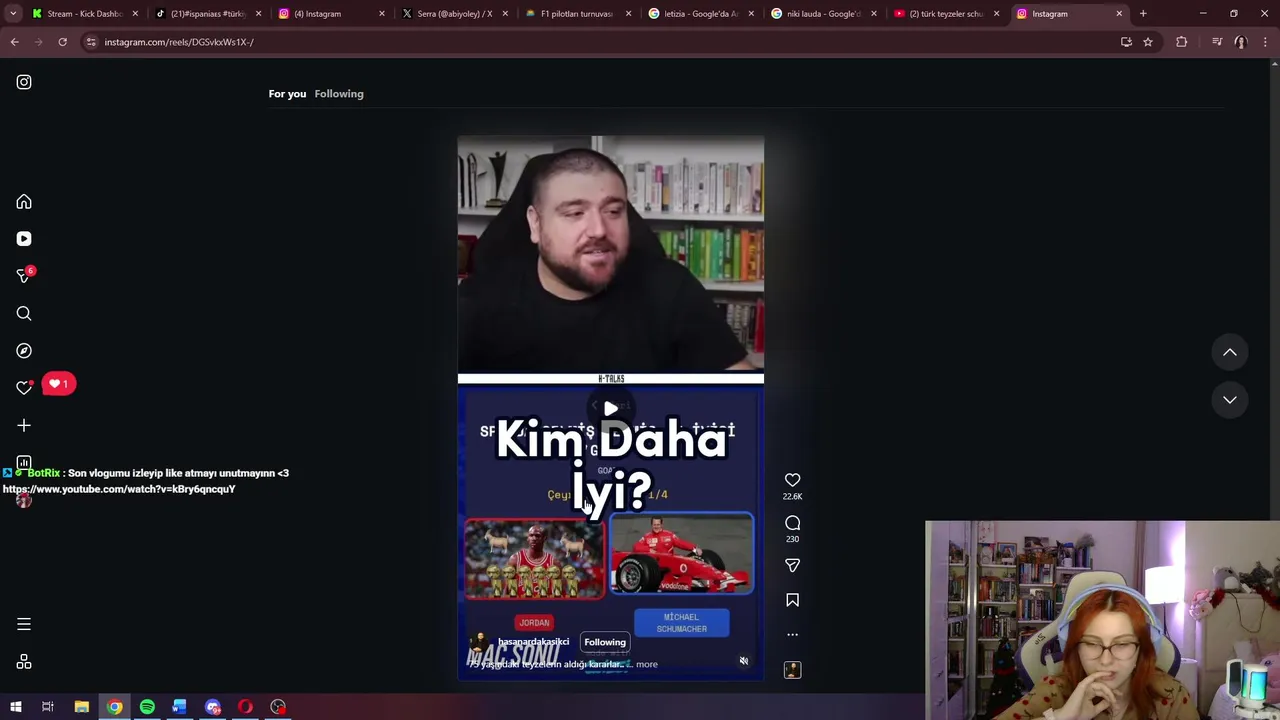Screen dimensions: 1280x720
Task: Open Instagram logo at sidebar top
Action: tap(24, 82)
